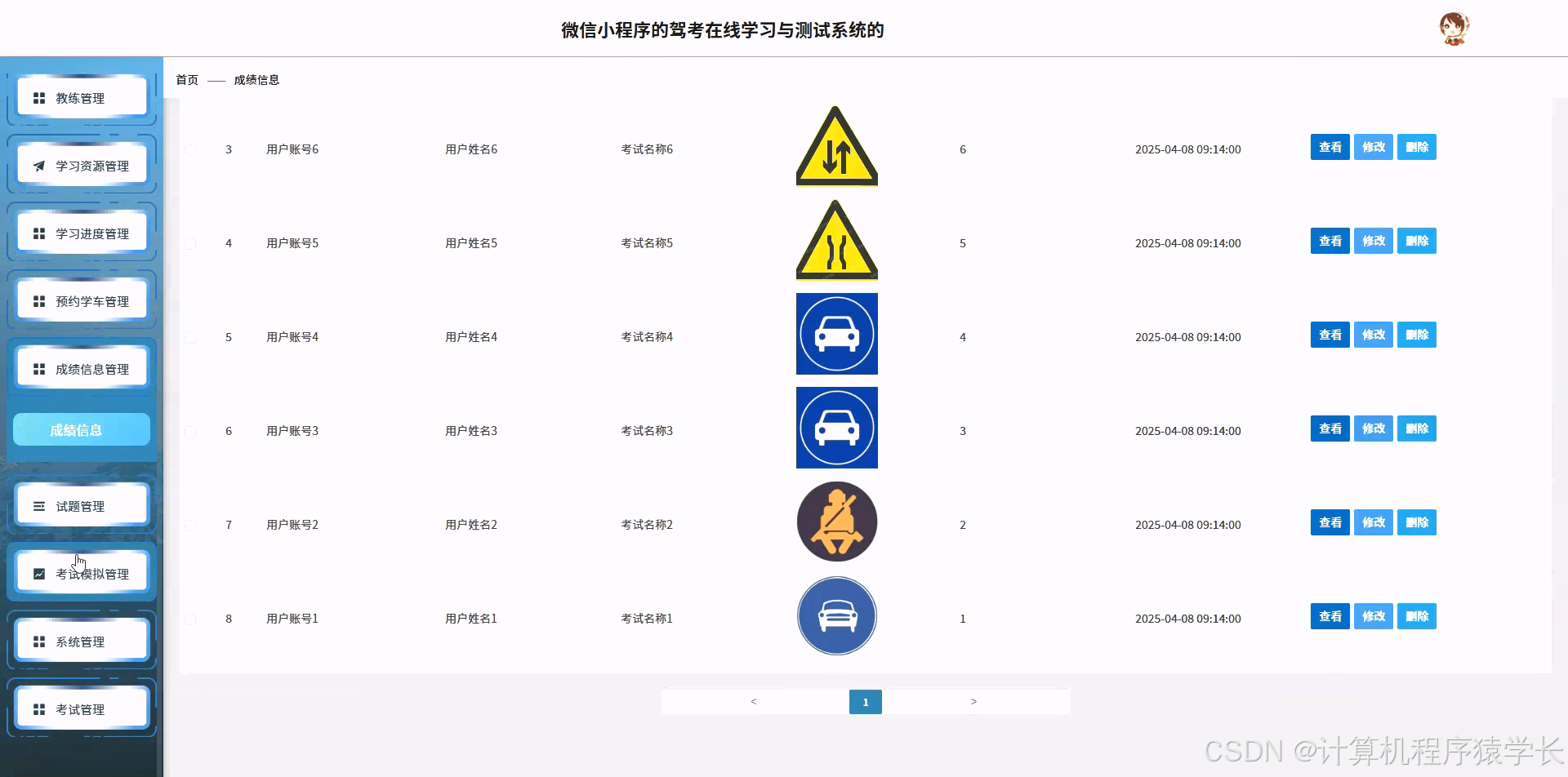Select the checkbox beside 用户账号3

pyautogui.click(x=191, y=431)
